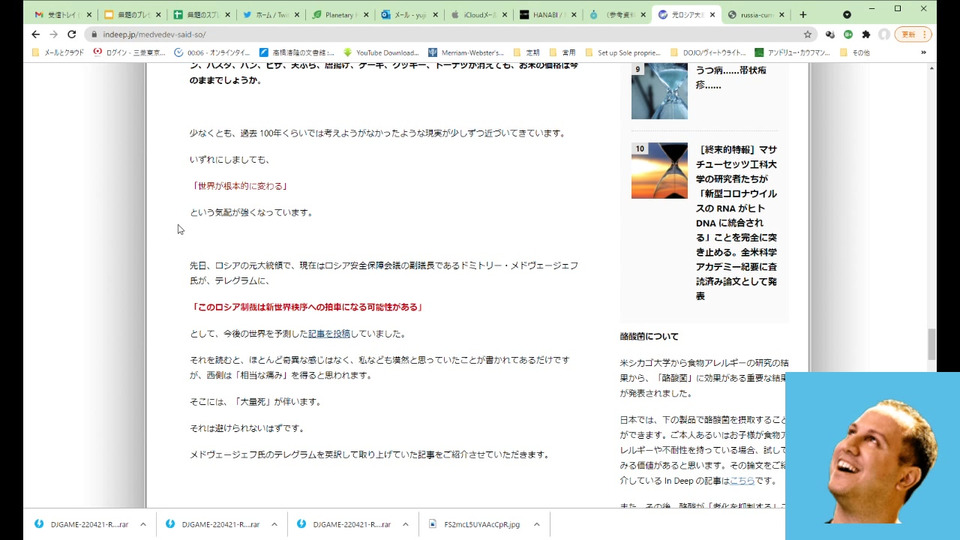This screenshot has height=540, width=960.
Task: Click the address bar URL indeep.jp/medvedev-said-so/
Action: point(154,34)
